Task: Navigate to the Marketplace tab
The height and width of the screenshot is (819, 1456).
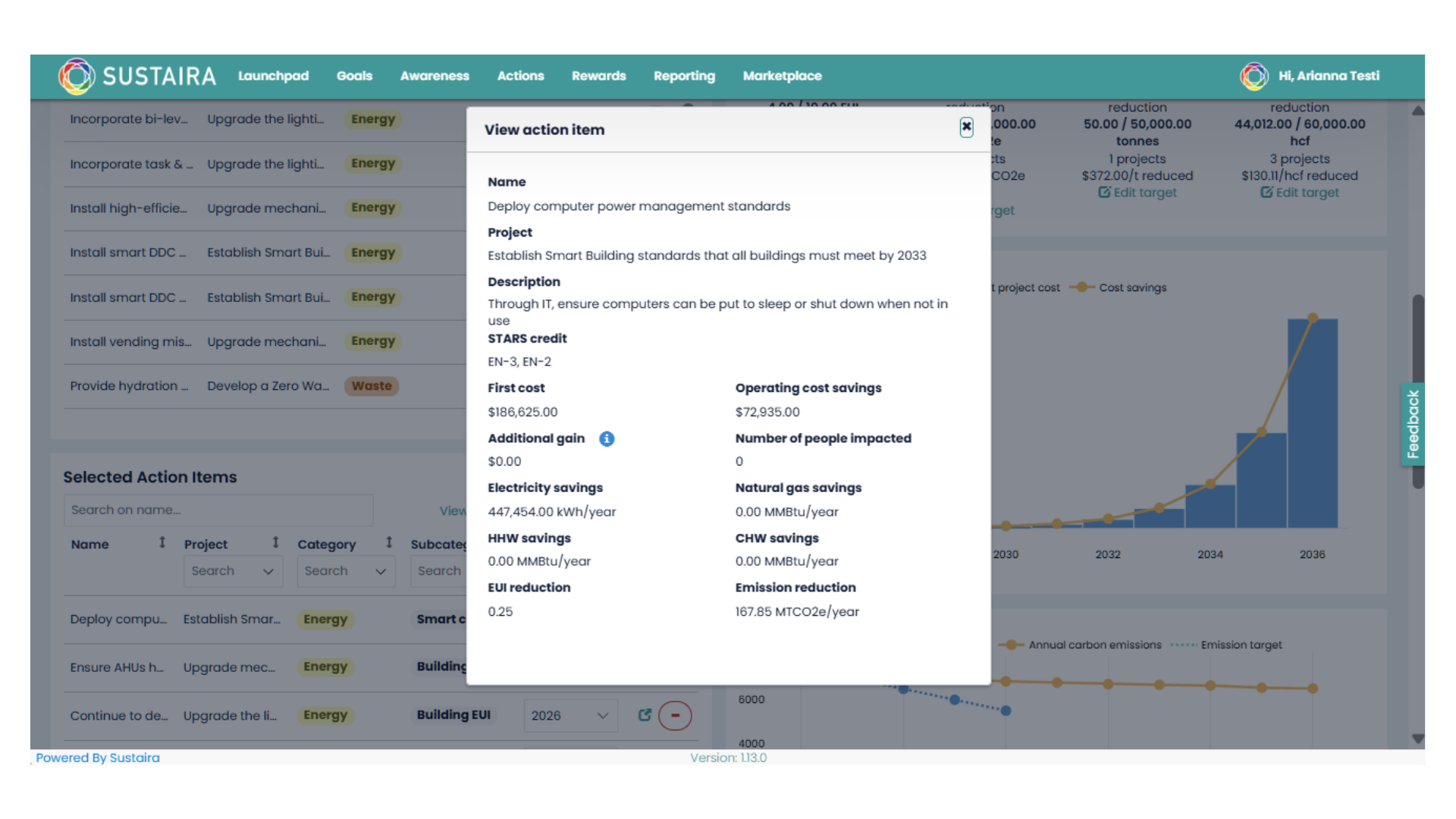Action: tap(782, 76)
